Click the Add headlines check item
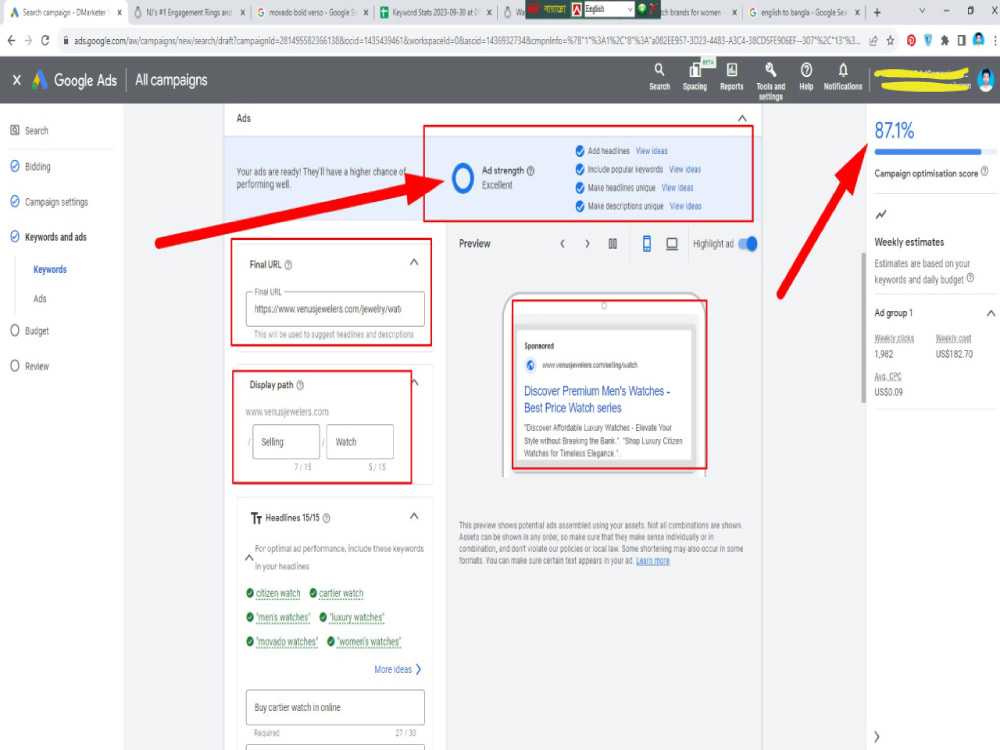 coord(603,151)
